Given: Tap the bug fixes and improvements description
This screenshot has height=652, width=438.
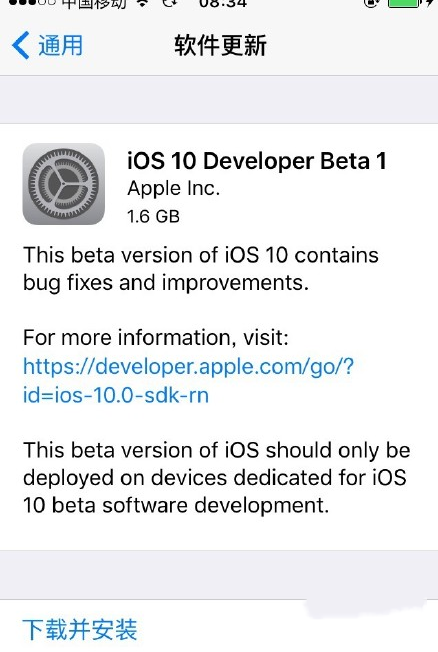Looking at the screenshot, I should pyautogui.click(x=201, y=269).
